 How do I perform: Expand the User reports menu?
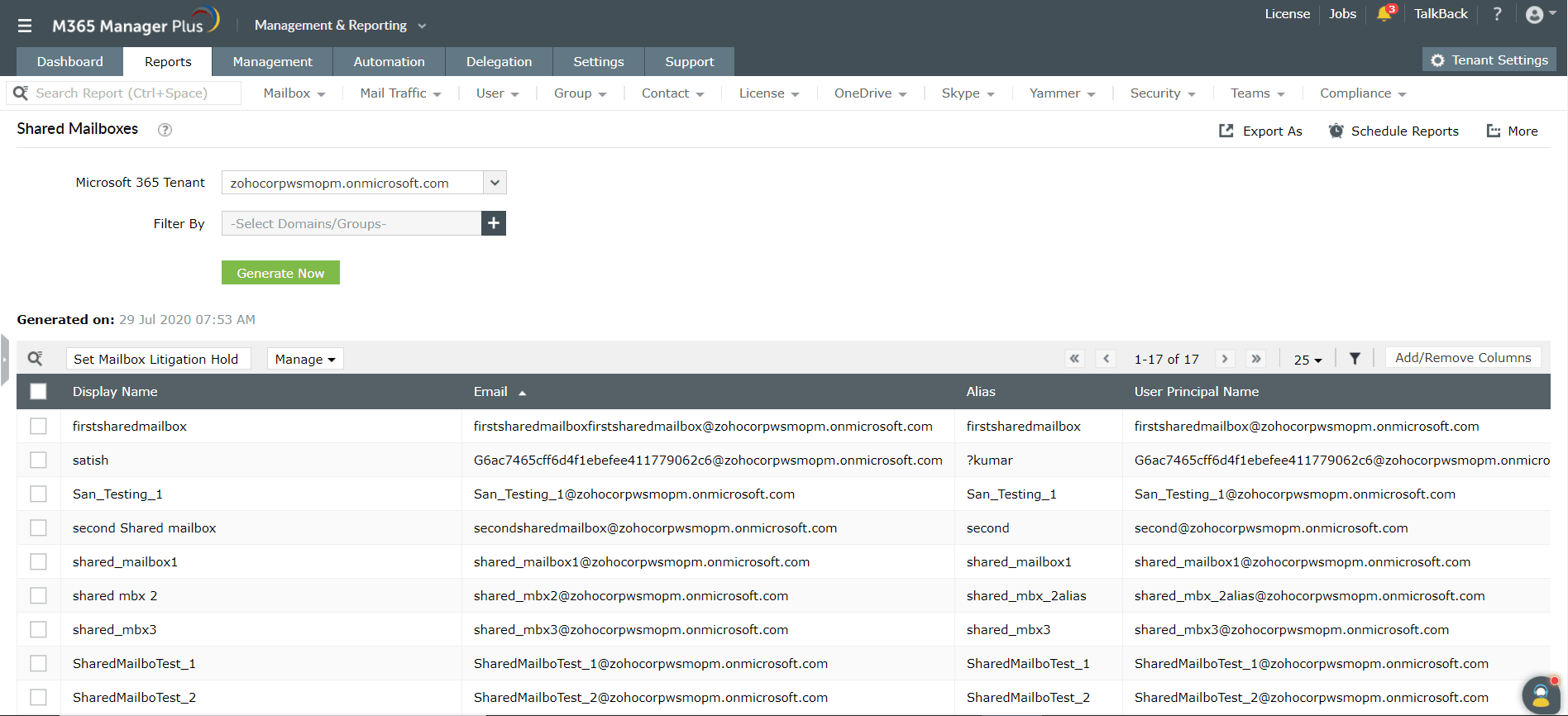point(497,93)
